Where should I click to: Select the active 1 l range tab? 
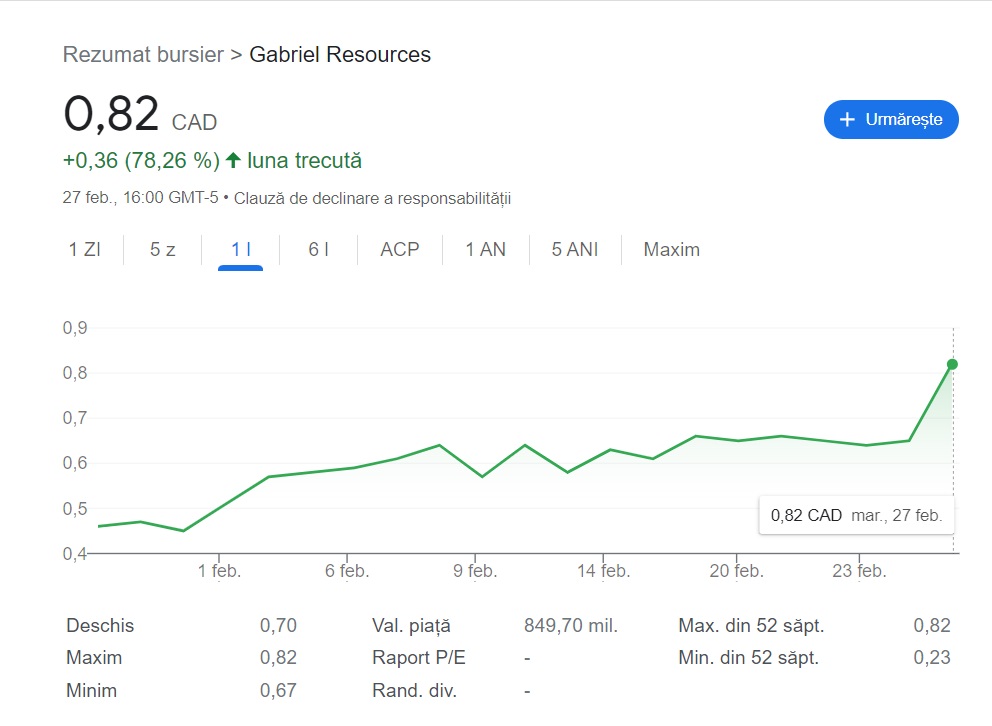[x=241, y=250]
